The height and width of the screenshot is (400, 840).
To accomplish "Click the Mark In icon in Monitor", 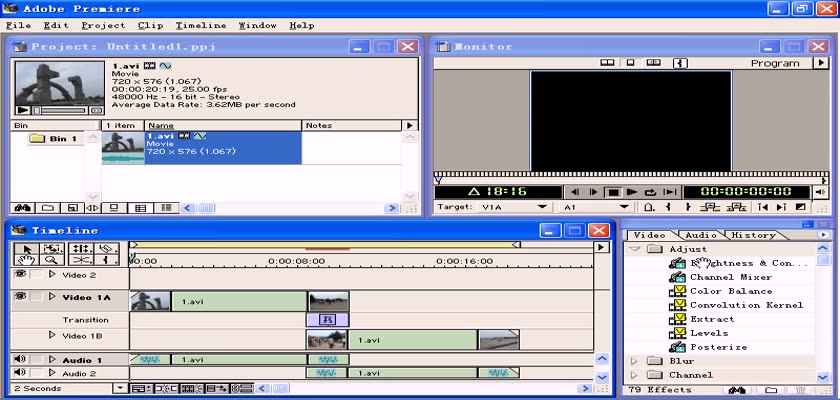I will [x=668, y=207].
